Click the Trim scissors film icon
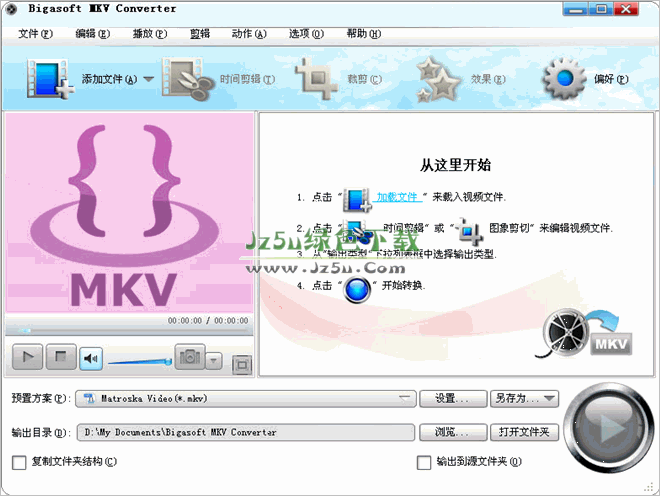 click(x=187, y=79)
